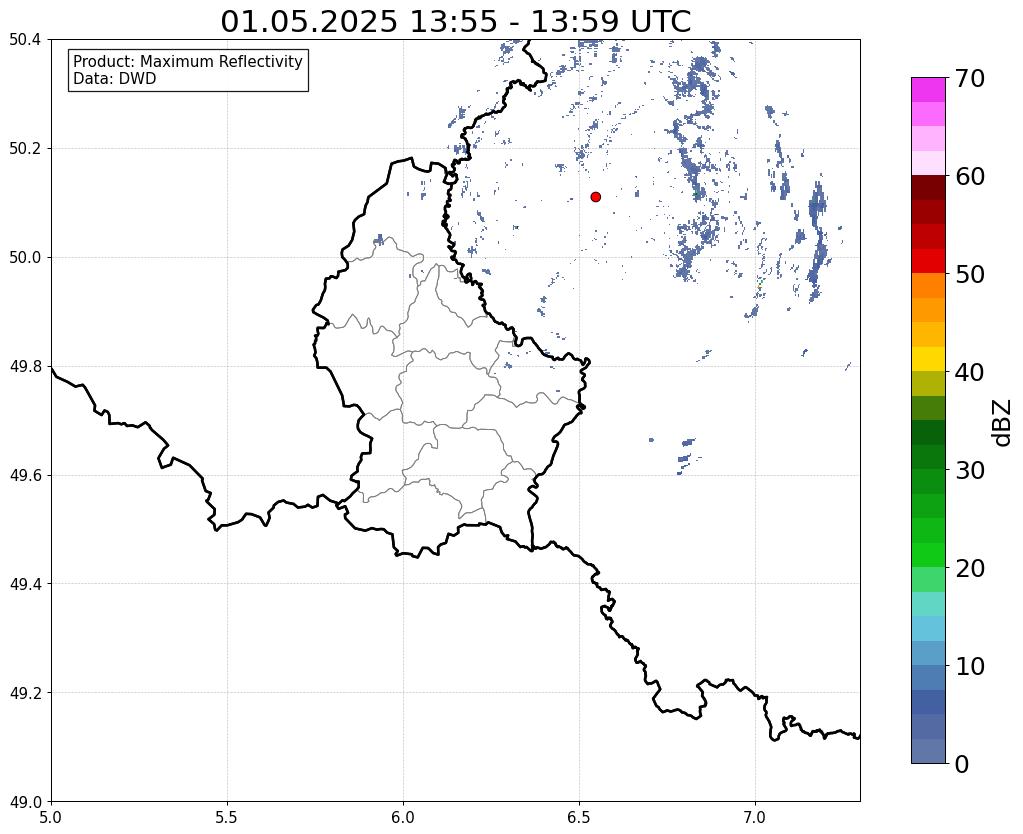1023x834 pixels.
Task: Click the colorbar tick label 0
Action: click(962, 764)
